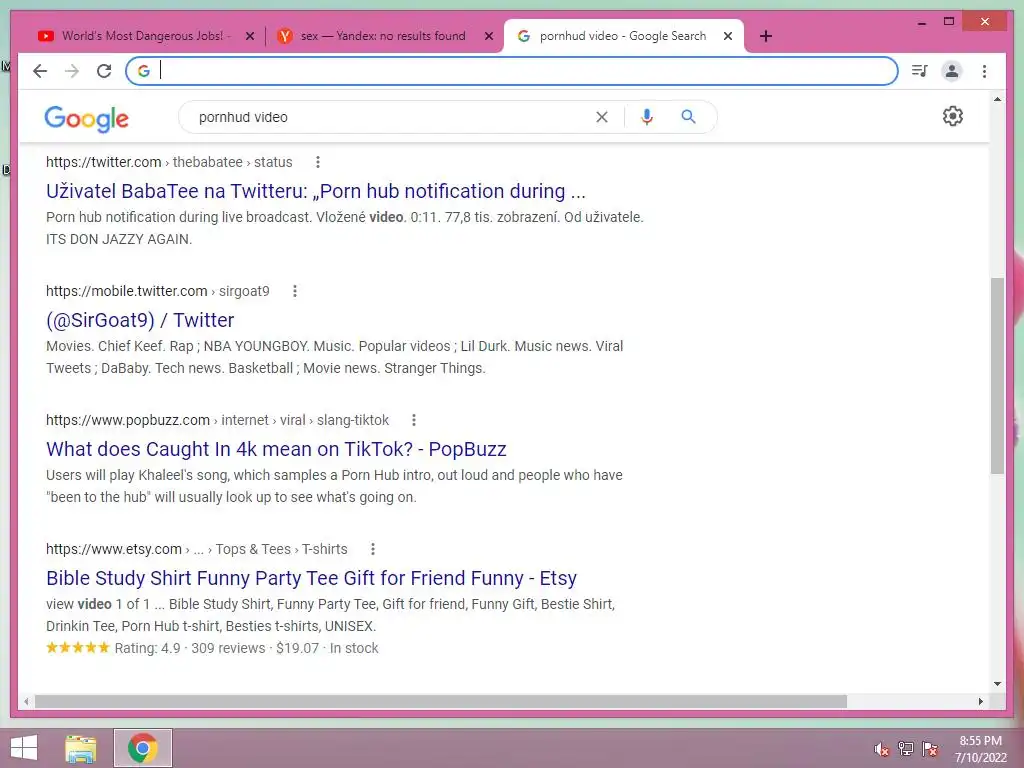Open the media control queue icon

pyautogui.click(x=920, y=71)
